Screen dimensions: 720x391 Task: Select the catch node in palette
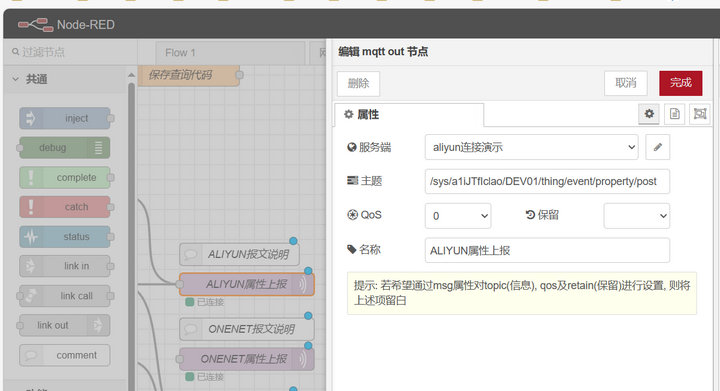click(65, 207)
